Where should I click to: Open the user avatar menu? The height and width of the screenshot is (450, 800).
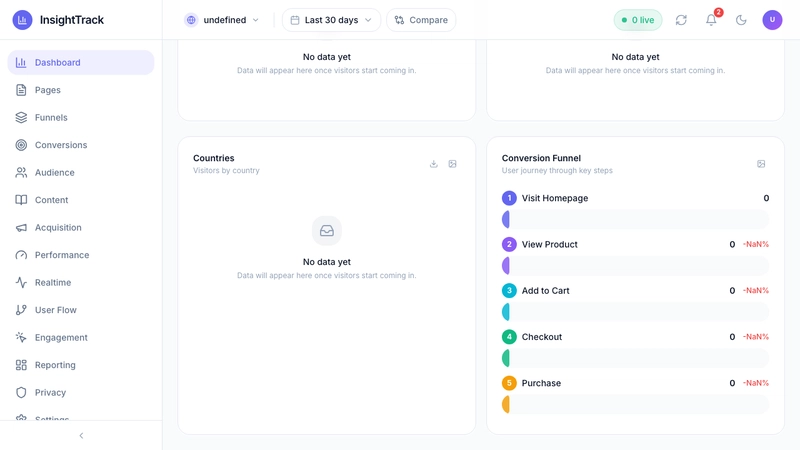point(772,20)
